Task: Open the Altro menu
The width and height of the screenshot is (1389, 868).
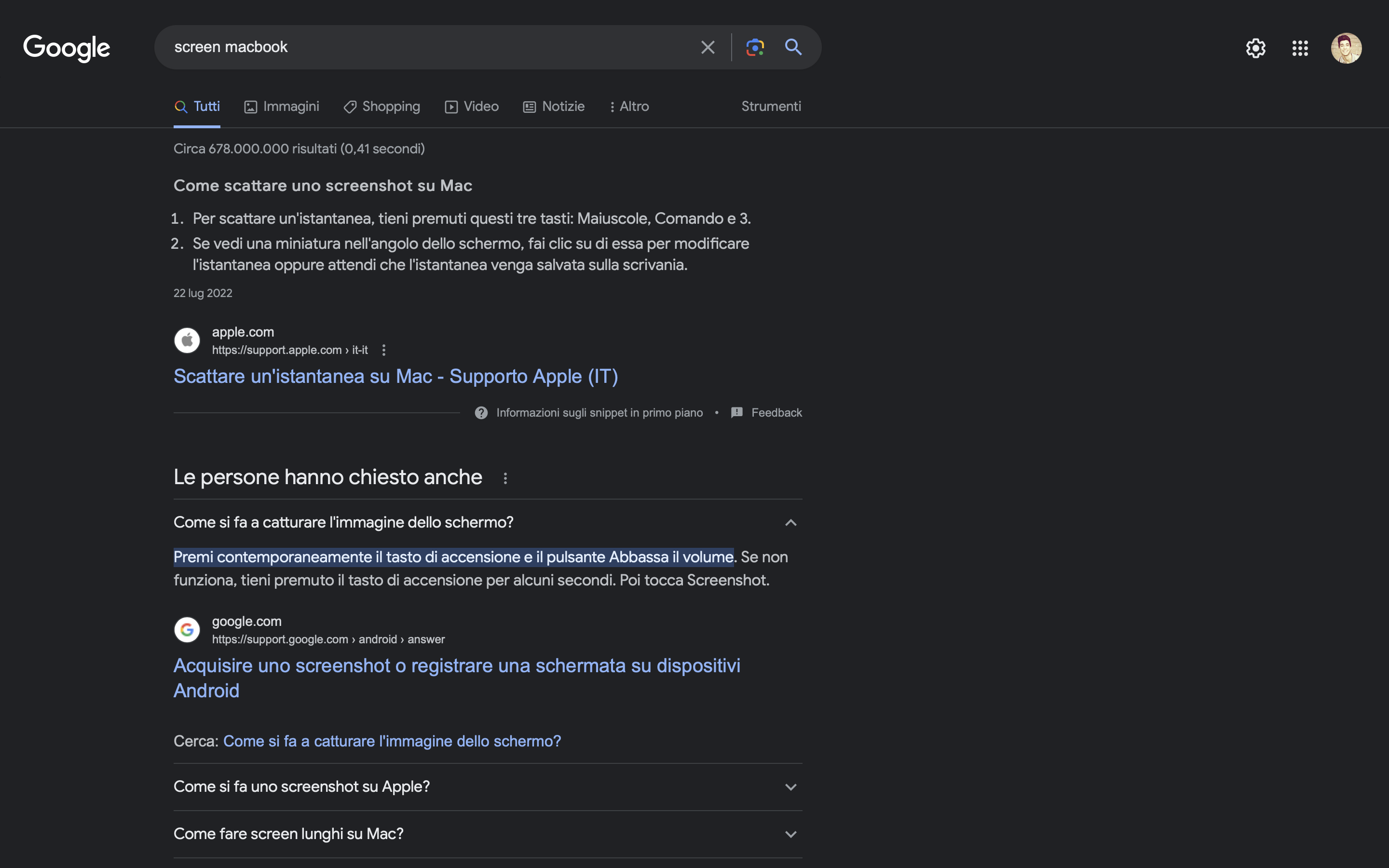Action: 629,106
